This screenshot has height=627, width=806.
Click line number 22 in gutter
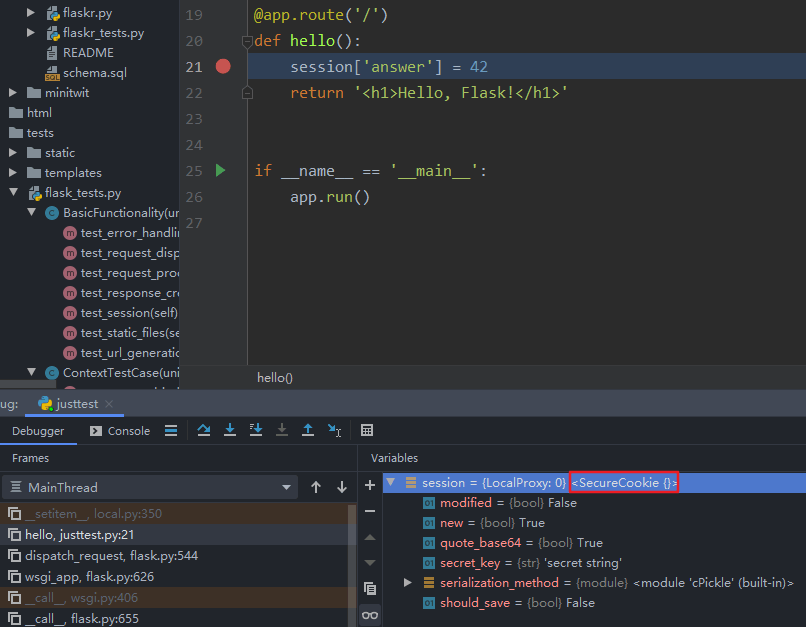[x=194, y=93]
